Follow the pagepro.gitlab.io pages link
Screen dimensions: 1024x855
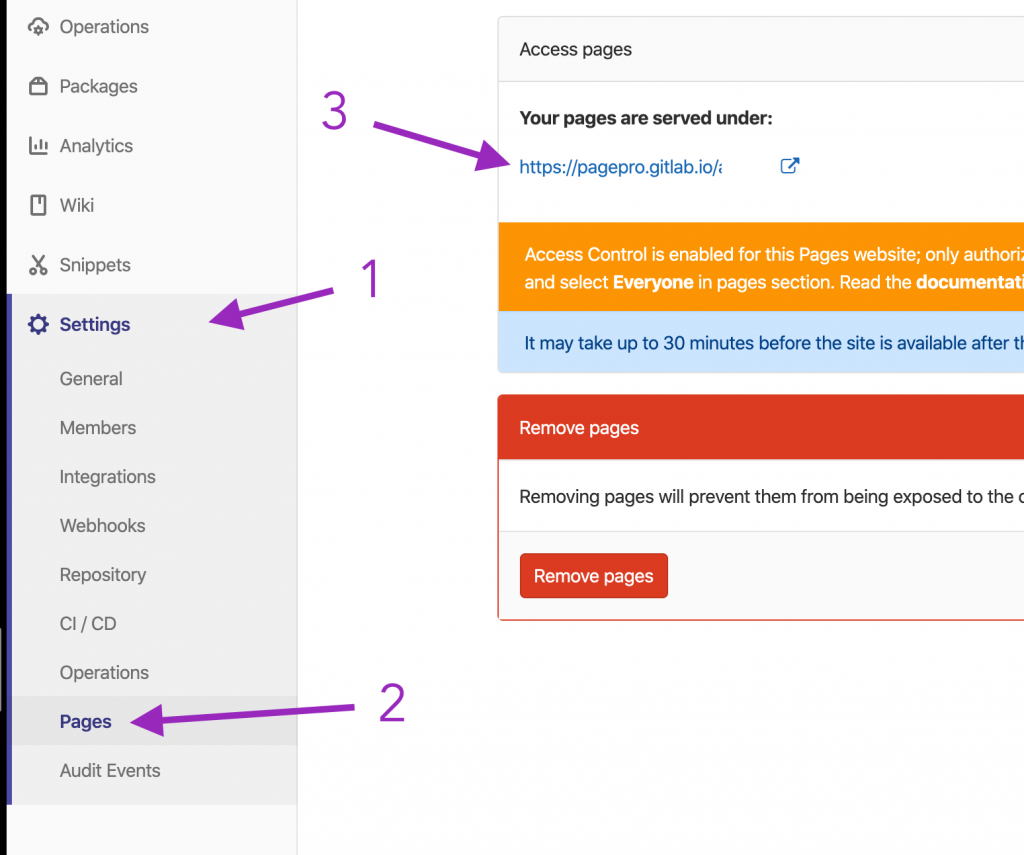point(620,167)
